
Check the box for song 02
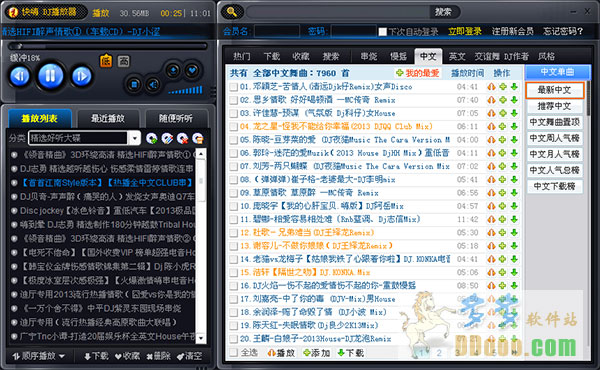(233, 100)
